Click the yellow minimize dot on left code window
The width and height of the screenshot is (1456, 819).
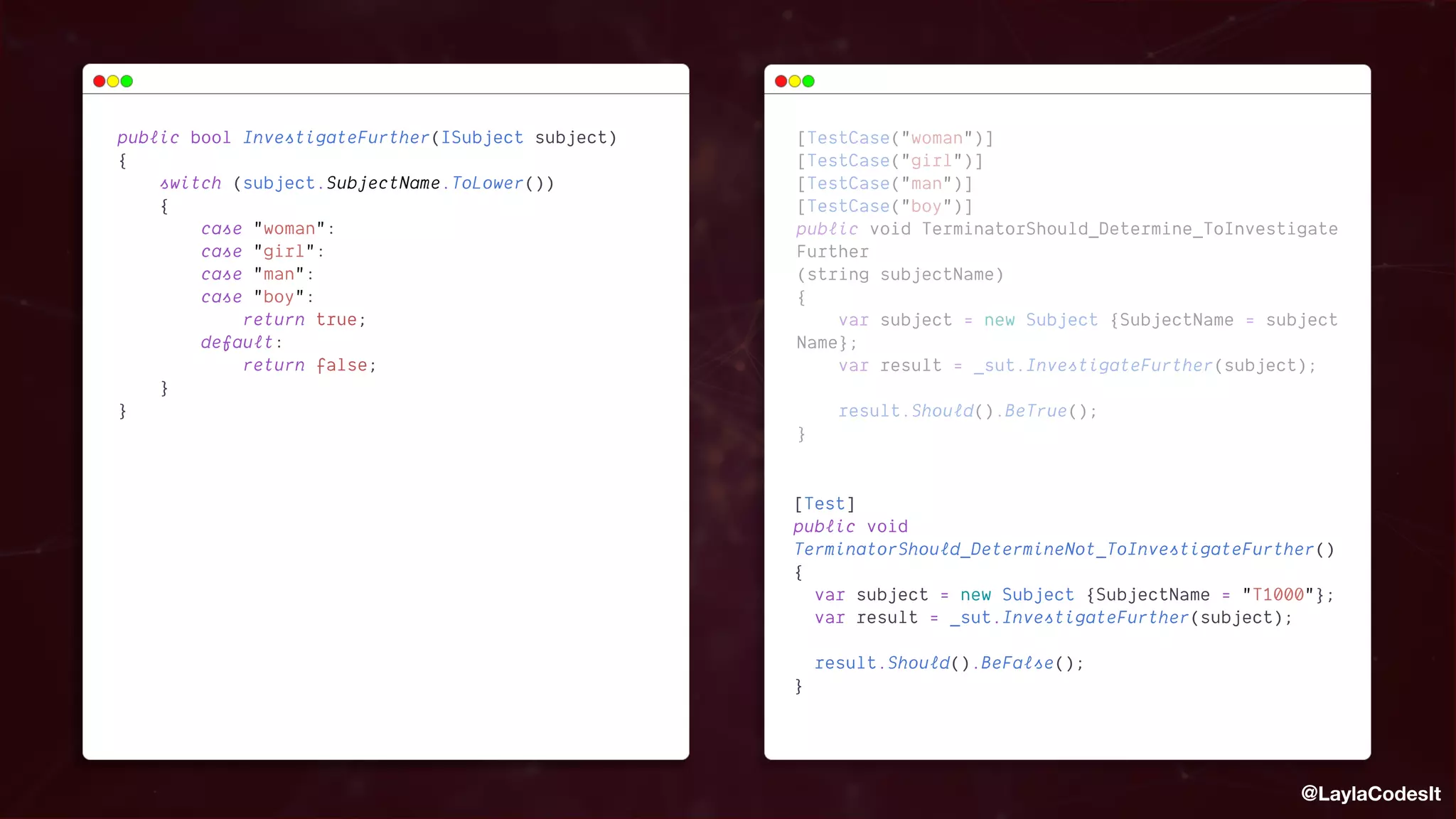113,81
